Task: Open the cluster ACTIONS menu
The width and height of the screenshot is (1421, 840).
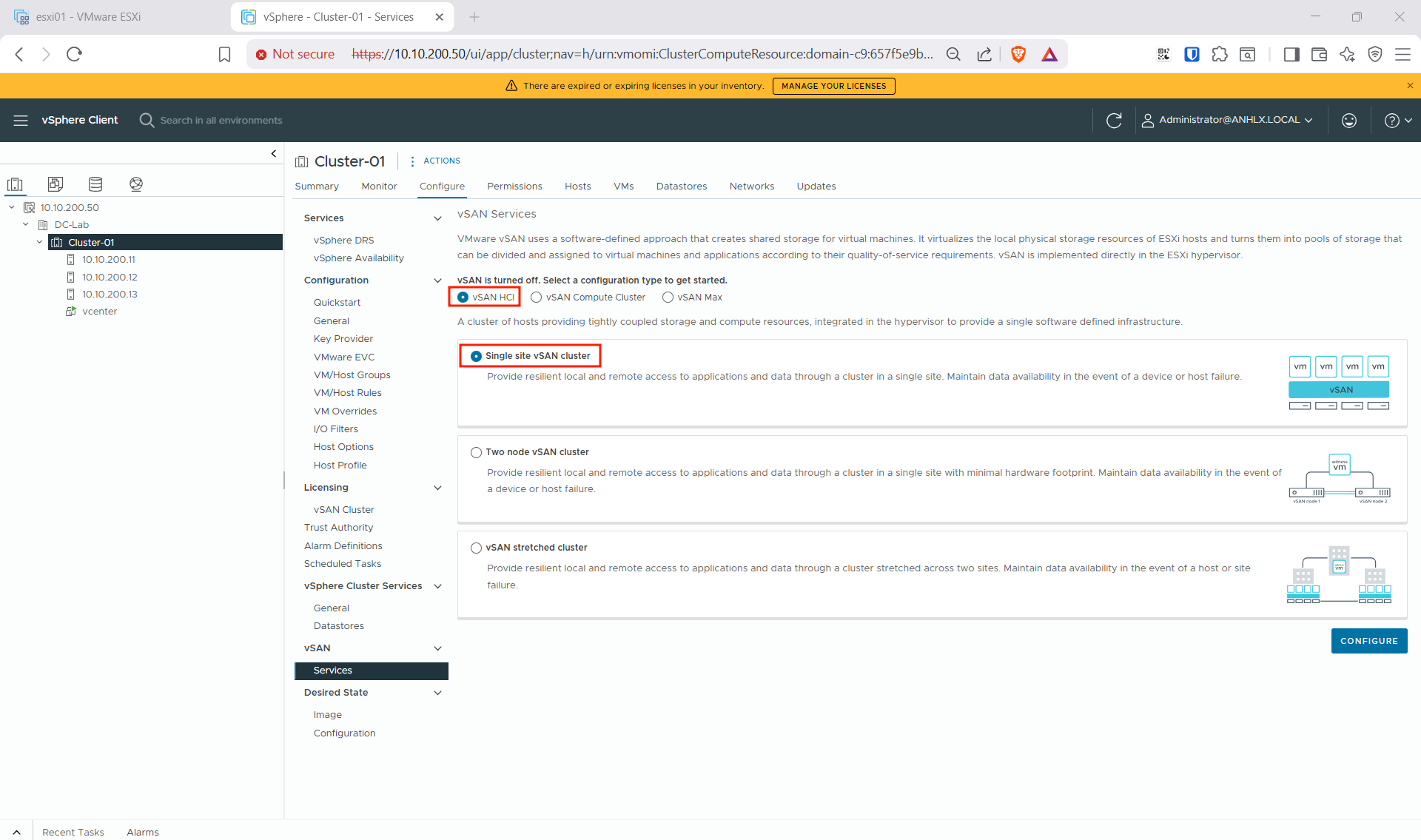Action: coord(434,161)
